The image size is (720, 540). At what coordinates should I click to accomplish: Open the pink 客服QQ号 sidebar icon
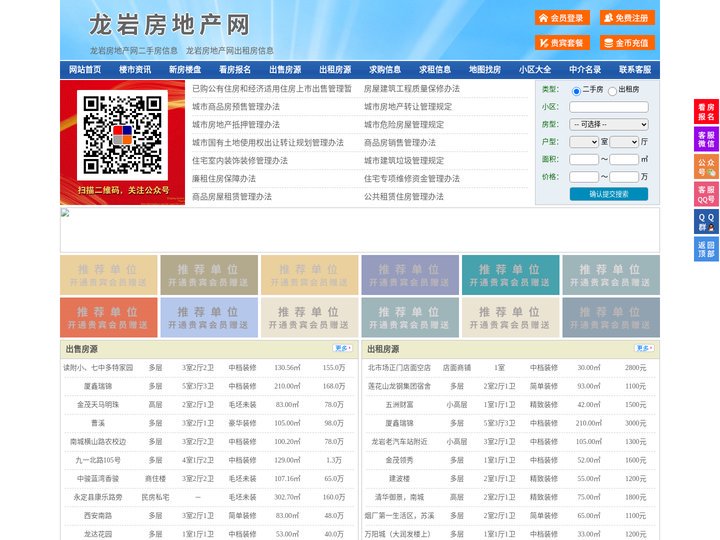point(706,194)
